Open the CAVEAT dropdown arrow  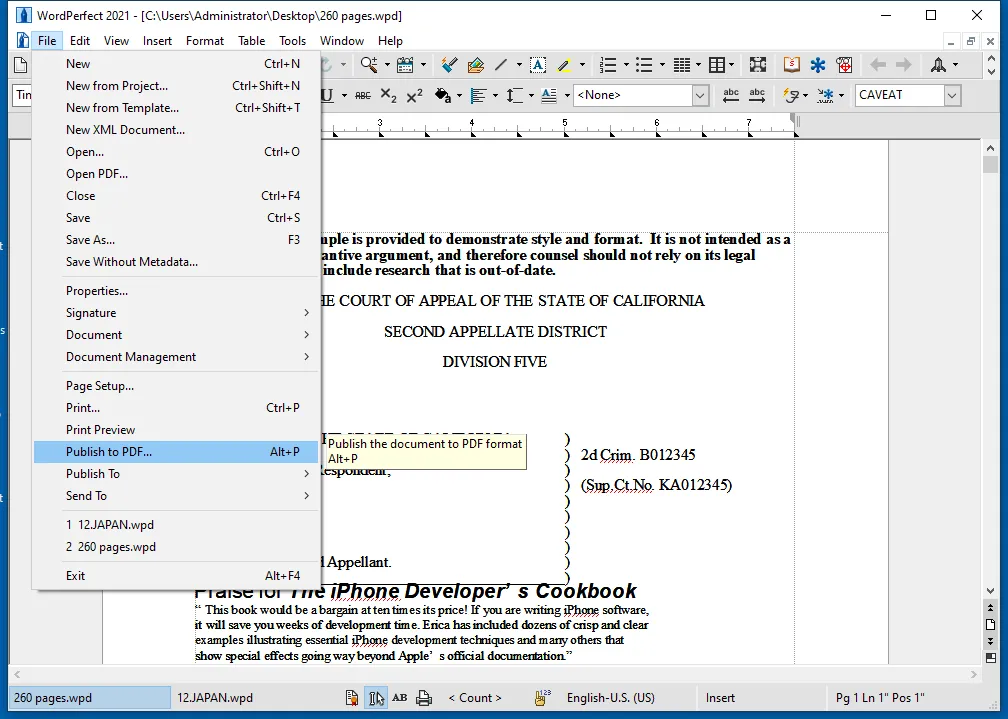(x=952, y=95)
